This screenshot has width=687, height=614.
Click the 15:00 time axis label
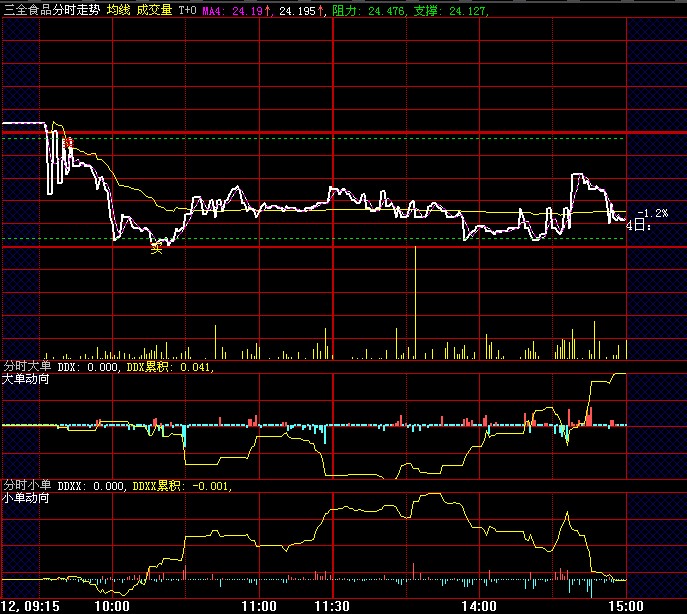[626, 607]
